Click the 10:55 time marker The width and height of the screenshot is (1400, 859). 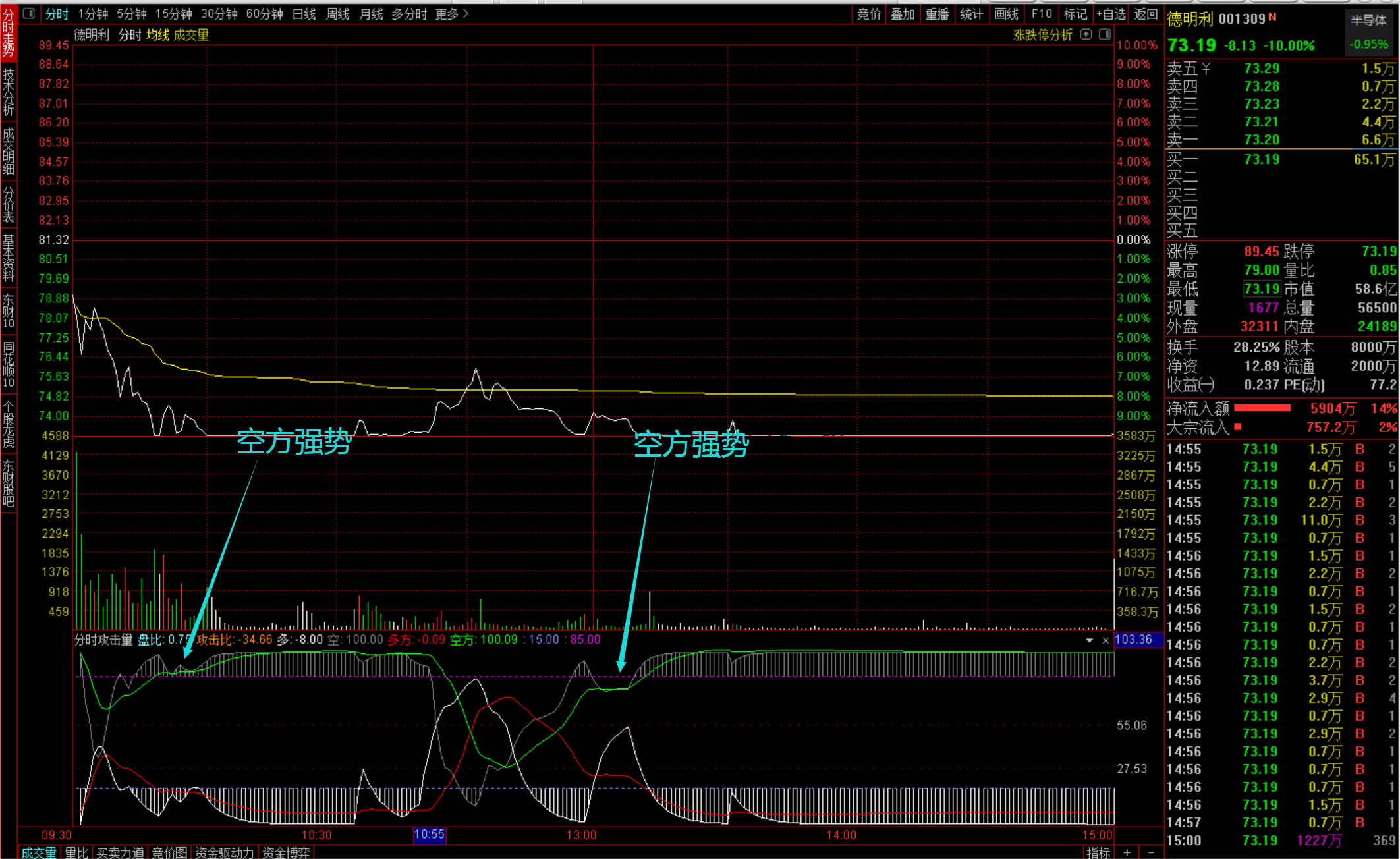429,835
